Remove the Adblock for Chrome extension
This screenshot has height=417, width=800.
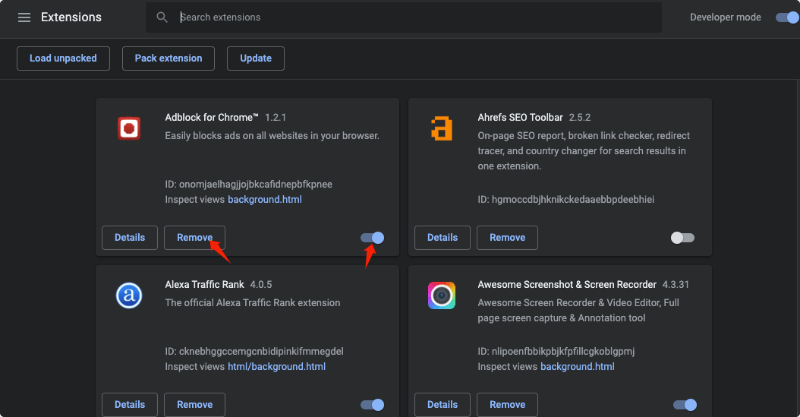[194, 237]
